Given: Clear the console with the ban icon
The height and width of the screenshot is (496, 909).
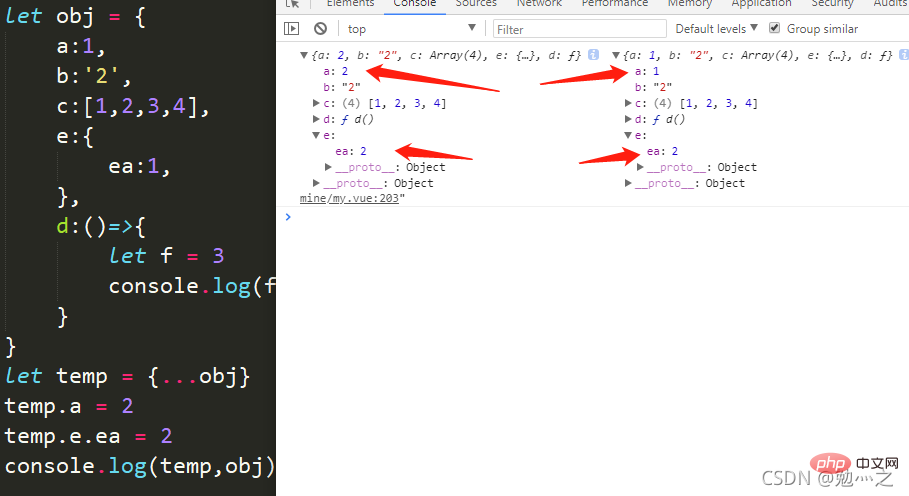Looking at the screenshot, I should 321,28.
